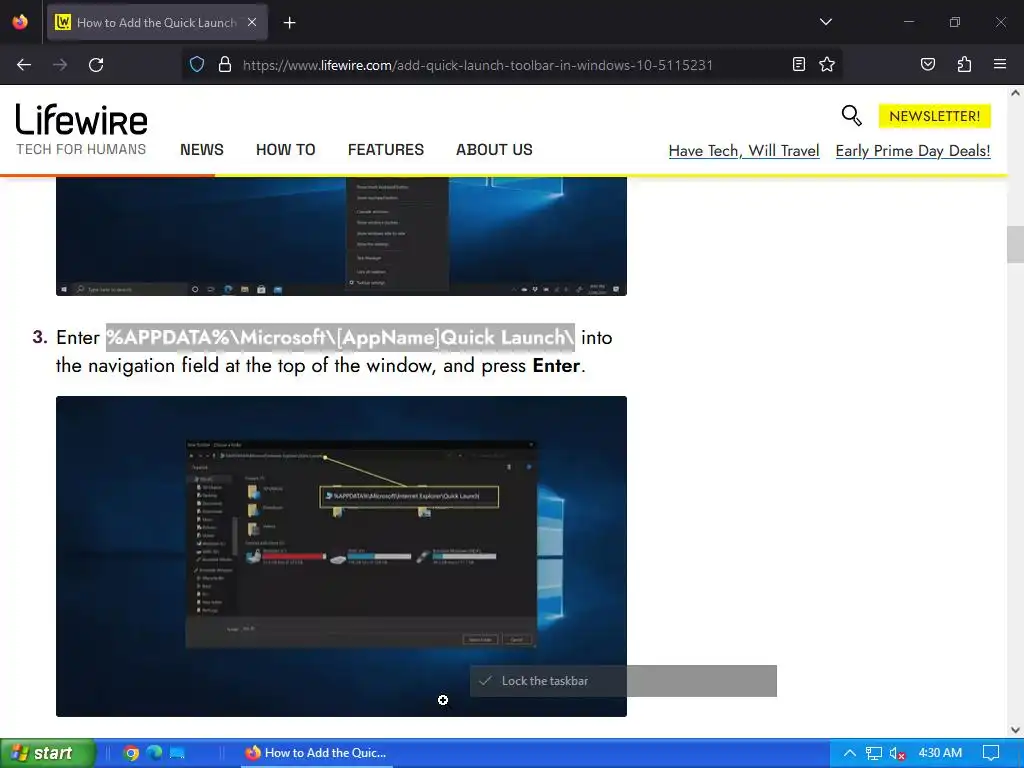Go forward one page
This screenshot has width=1024, height=768.
point(60,65)
